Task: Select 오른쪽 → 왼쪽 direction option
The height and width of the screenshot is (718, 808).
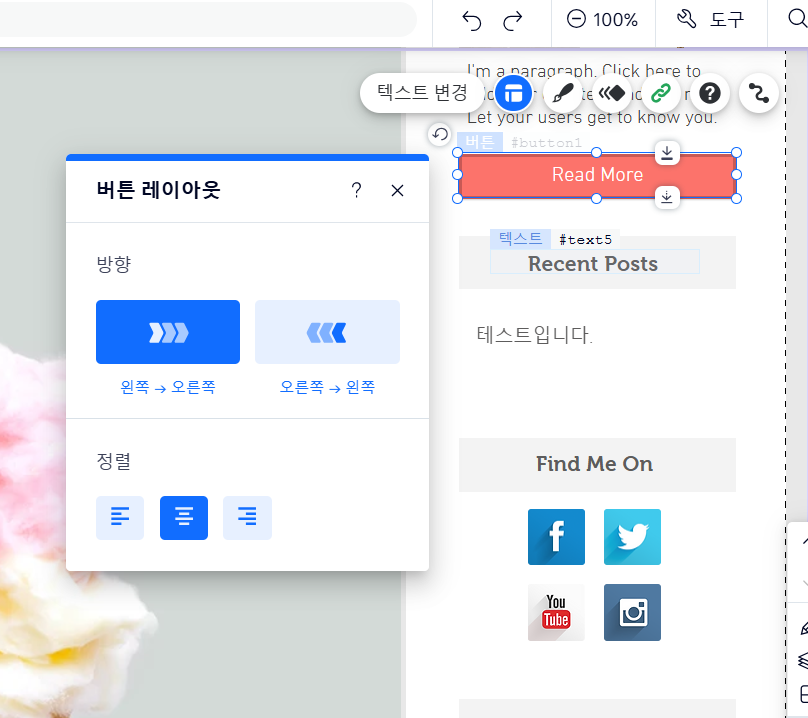Action: tap(327, 332)
